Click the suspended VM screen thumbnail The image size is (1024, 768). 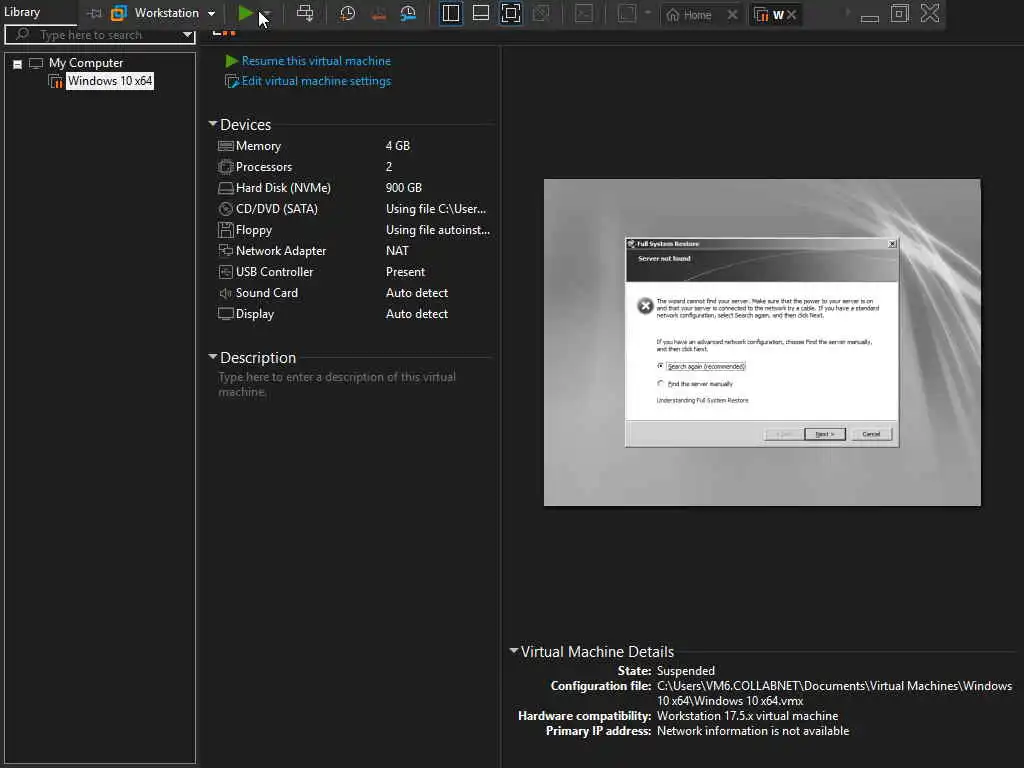tap(762, 342)
